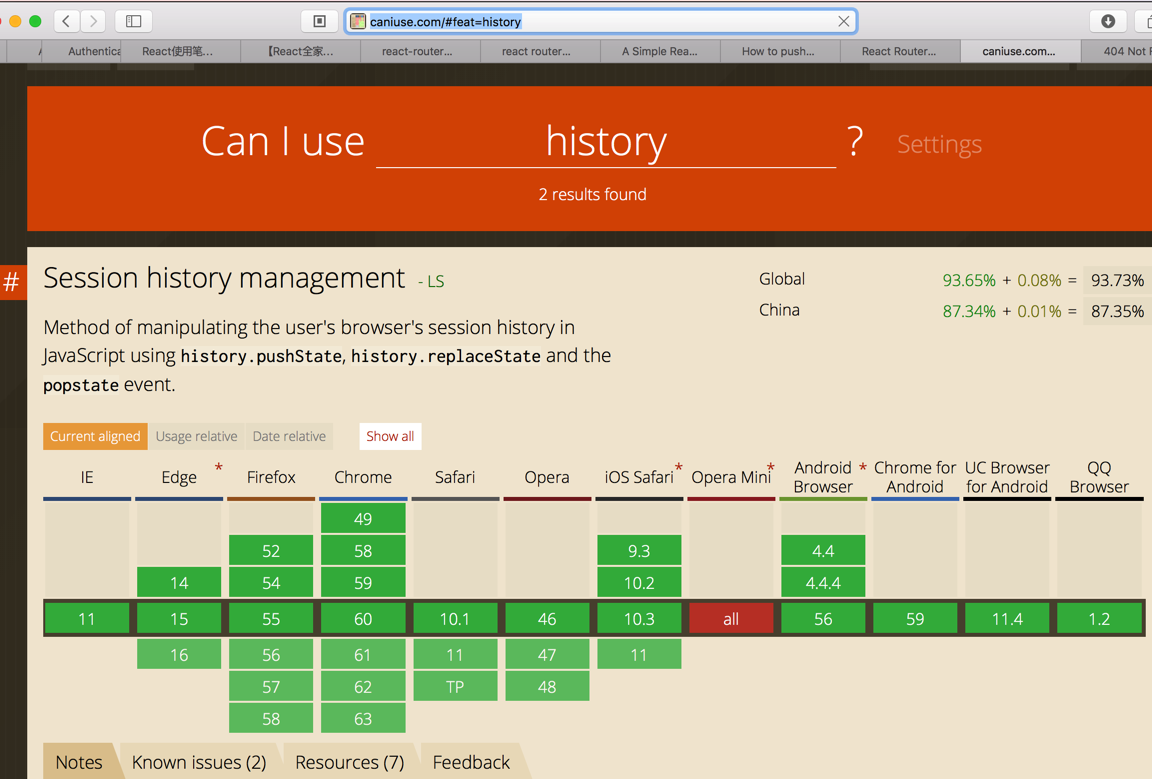The height and width of the screenshot is (779, 1152).
Task: Click the Firefox 52 support cell
Action: (x=271, y=550)
